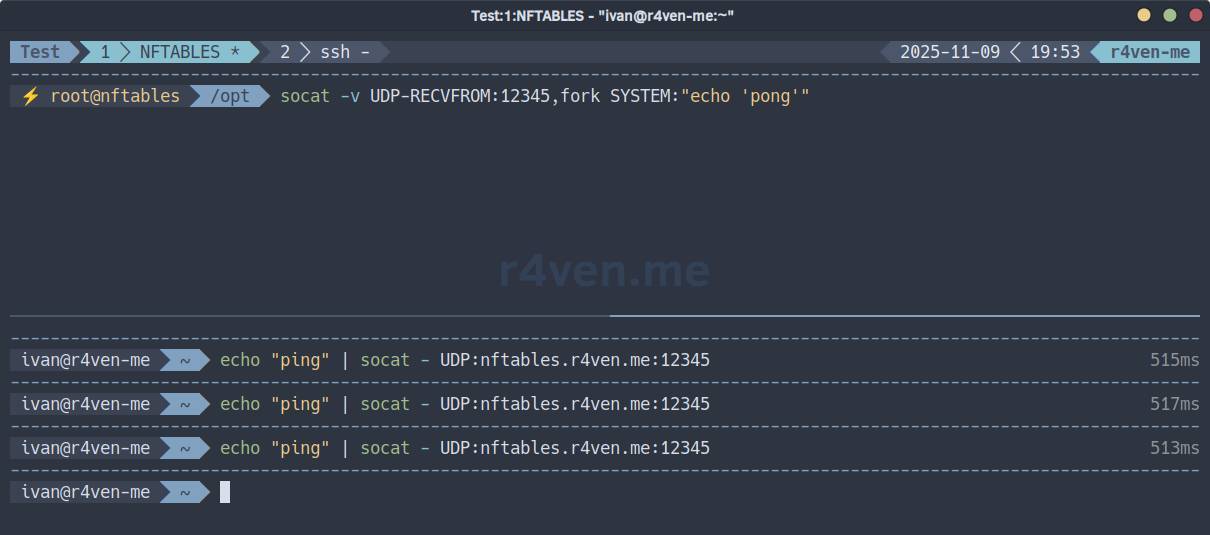Click the root@nftables prompt segment
This screenshot has width=1210, height=535.
(x=115, y=96)
